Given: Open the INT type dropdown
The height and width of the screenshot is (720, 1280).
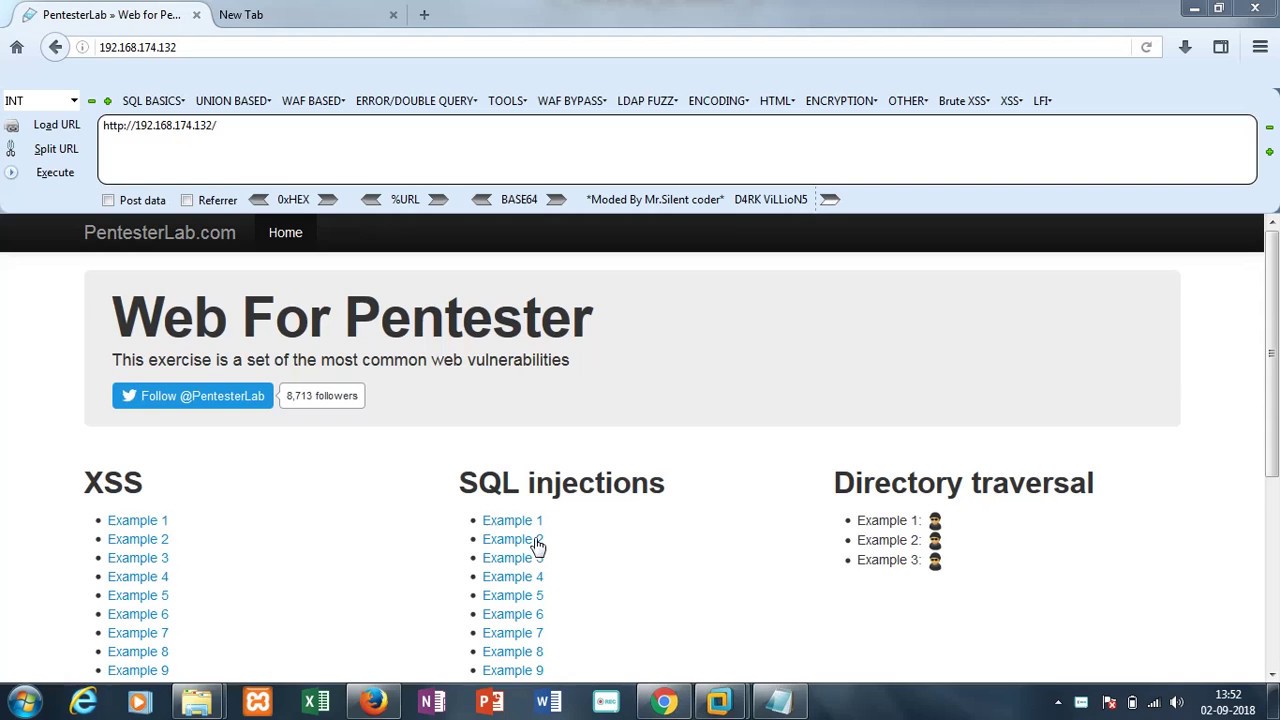Looking at the screenshot, I should [41, 101].
